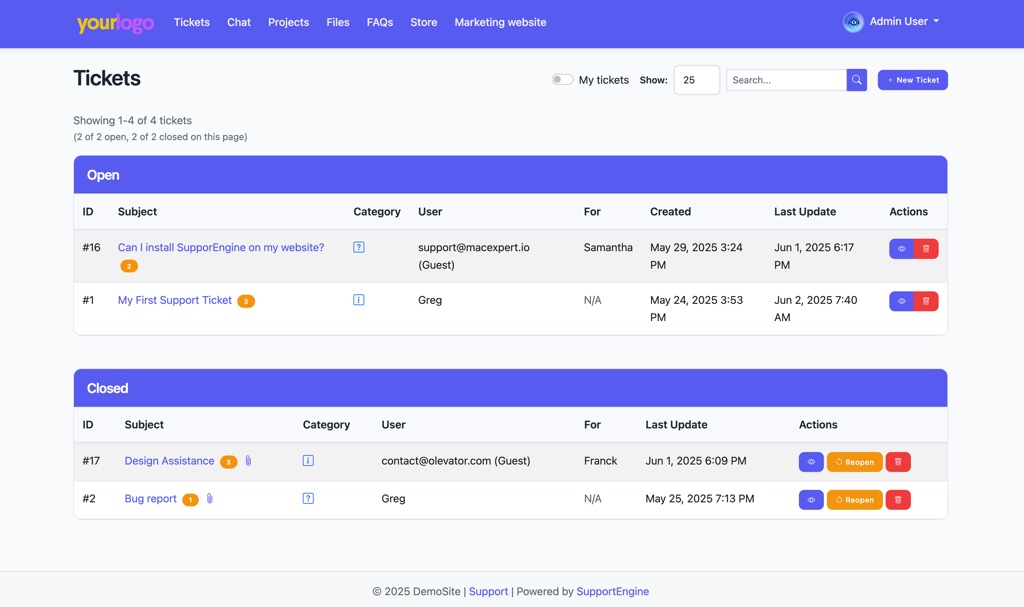This screenshot has width=1024, height=607.
Task: Enable the My tickets toggle
Action: (x=562, y=79)
